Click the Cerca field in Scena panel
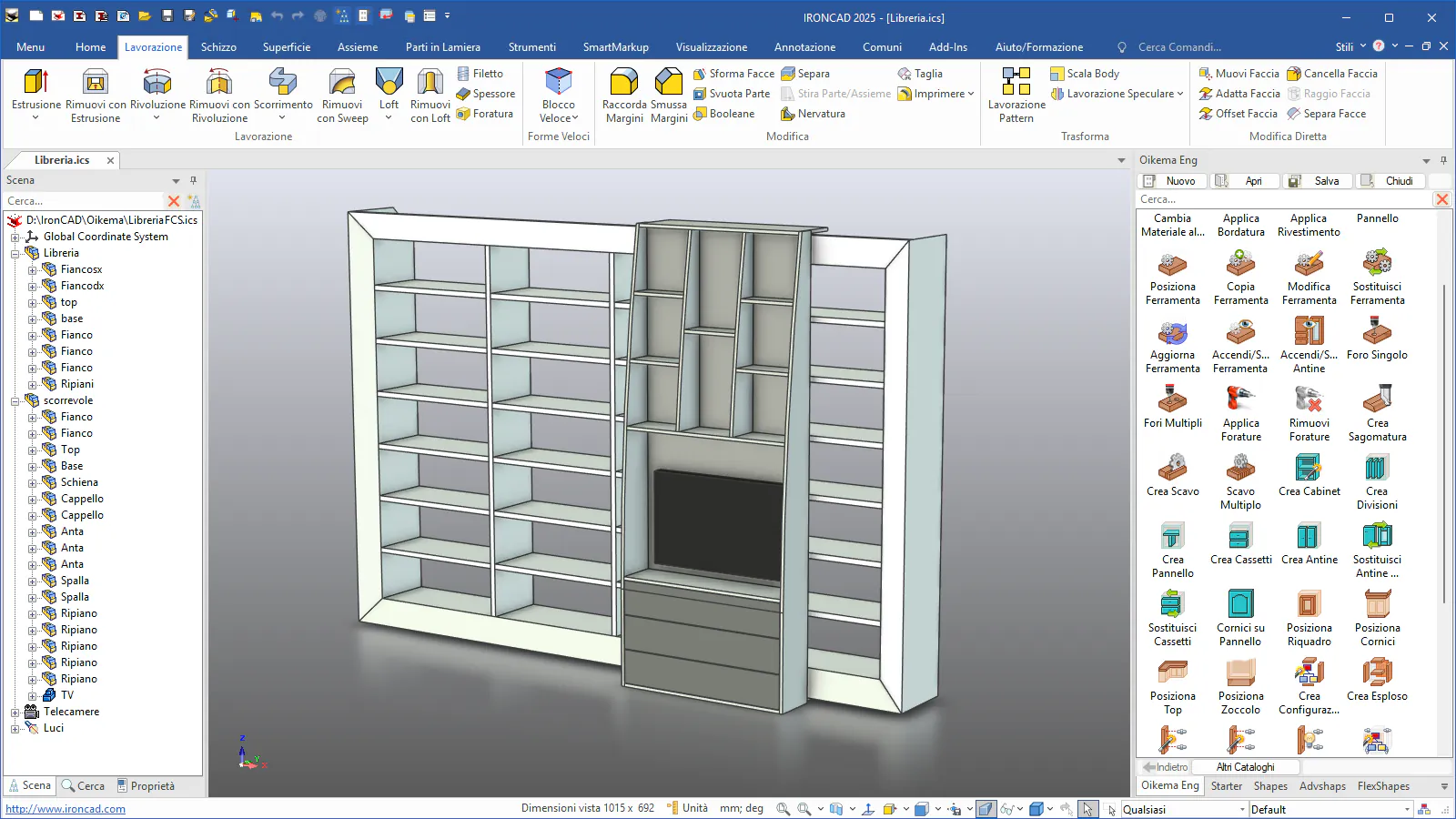The image size is (1456, 819). (82, 201)
